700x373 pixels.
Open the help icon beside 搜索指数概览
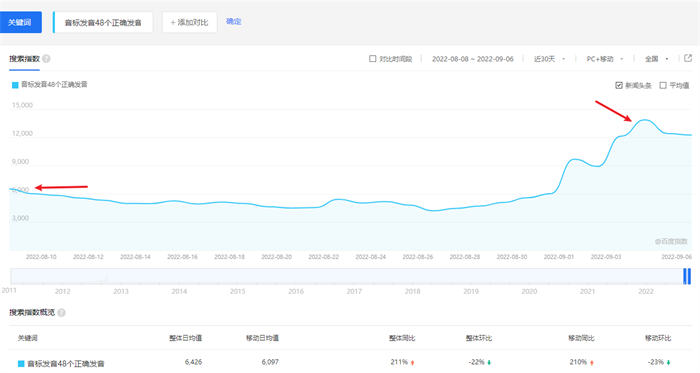pyautogui.click(x=62, y=312)
